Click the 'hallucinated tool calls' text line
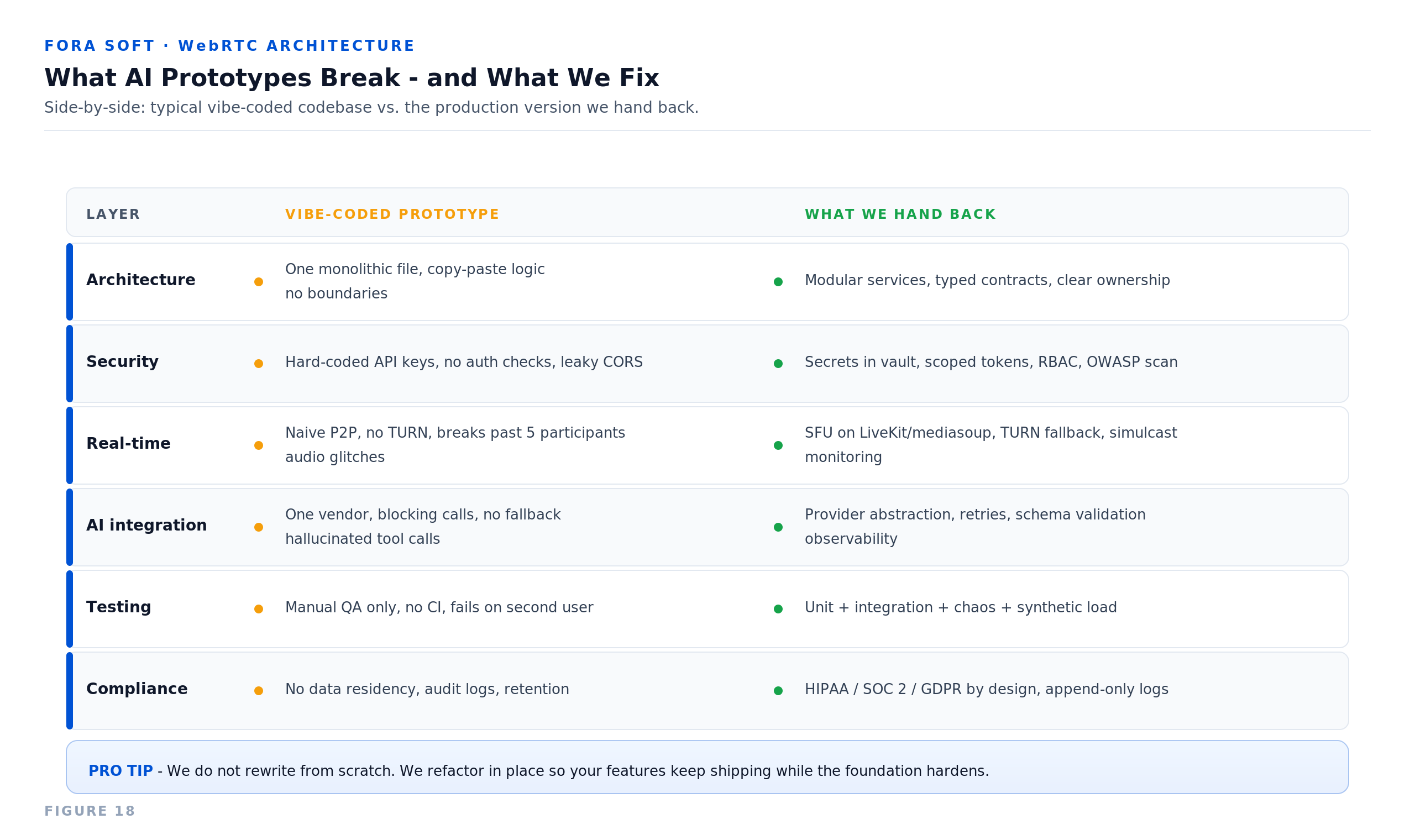1415x840 pixels. (x=362, y=539)
